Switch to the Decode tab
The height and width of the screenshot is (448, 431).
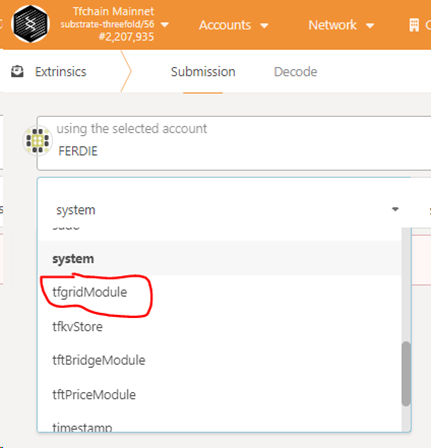coord(295,72)
